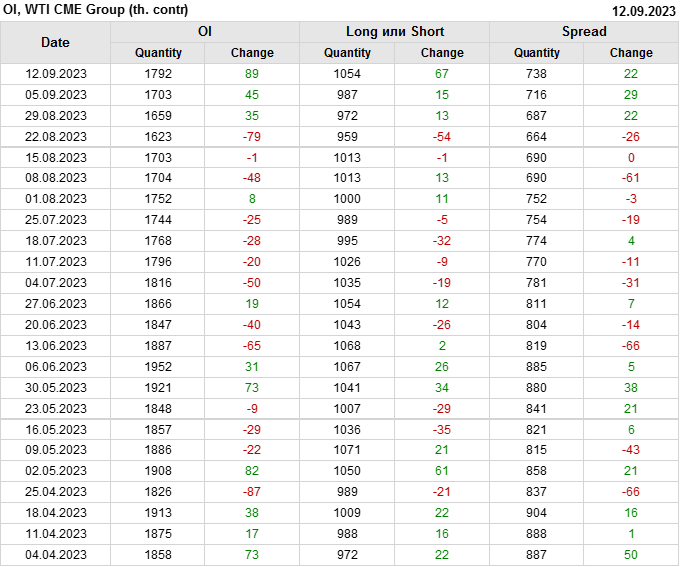680x567 pixels.
Task: Click the OI group header
Action: pos(204,31)
